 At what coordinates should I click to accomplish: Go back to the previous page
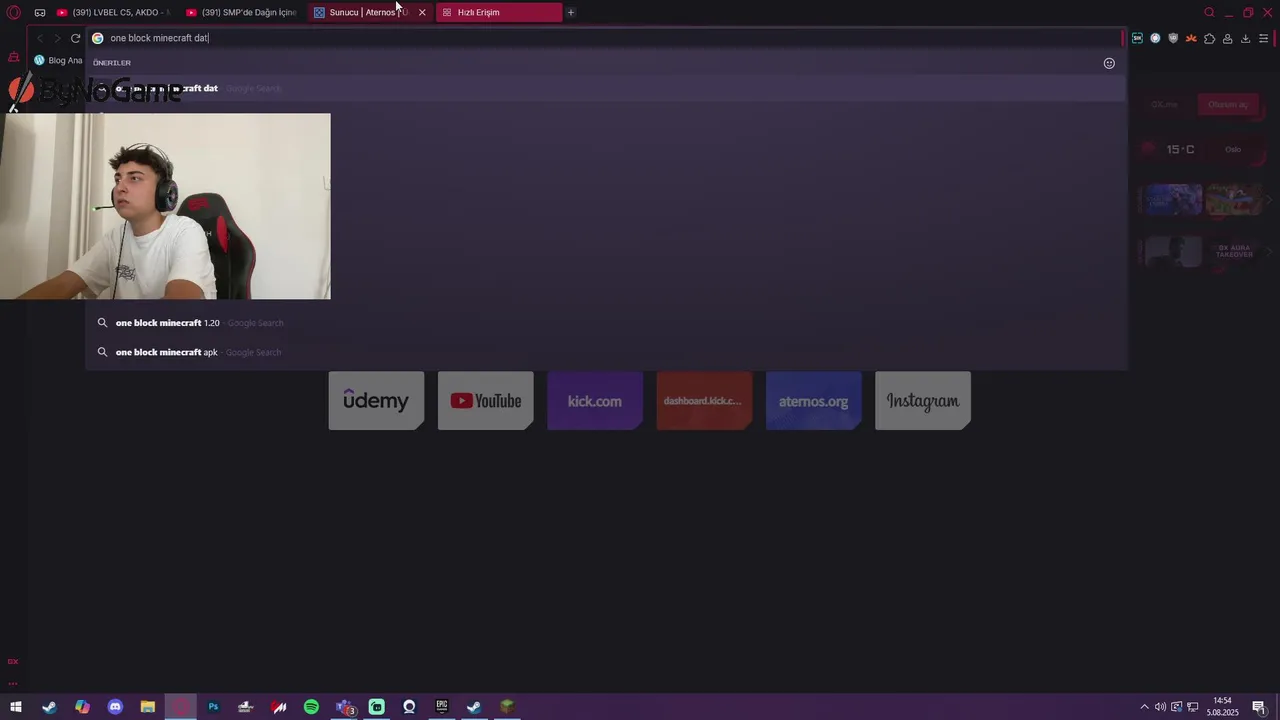[x=40, y=38]
